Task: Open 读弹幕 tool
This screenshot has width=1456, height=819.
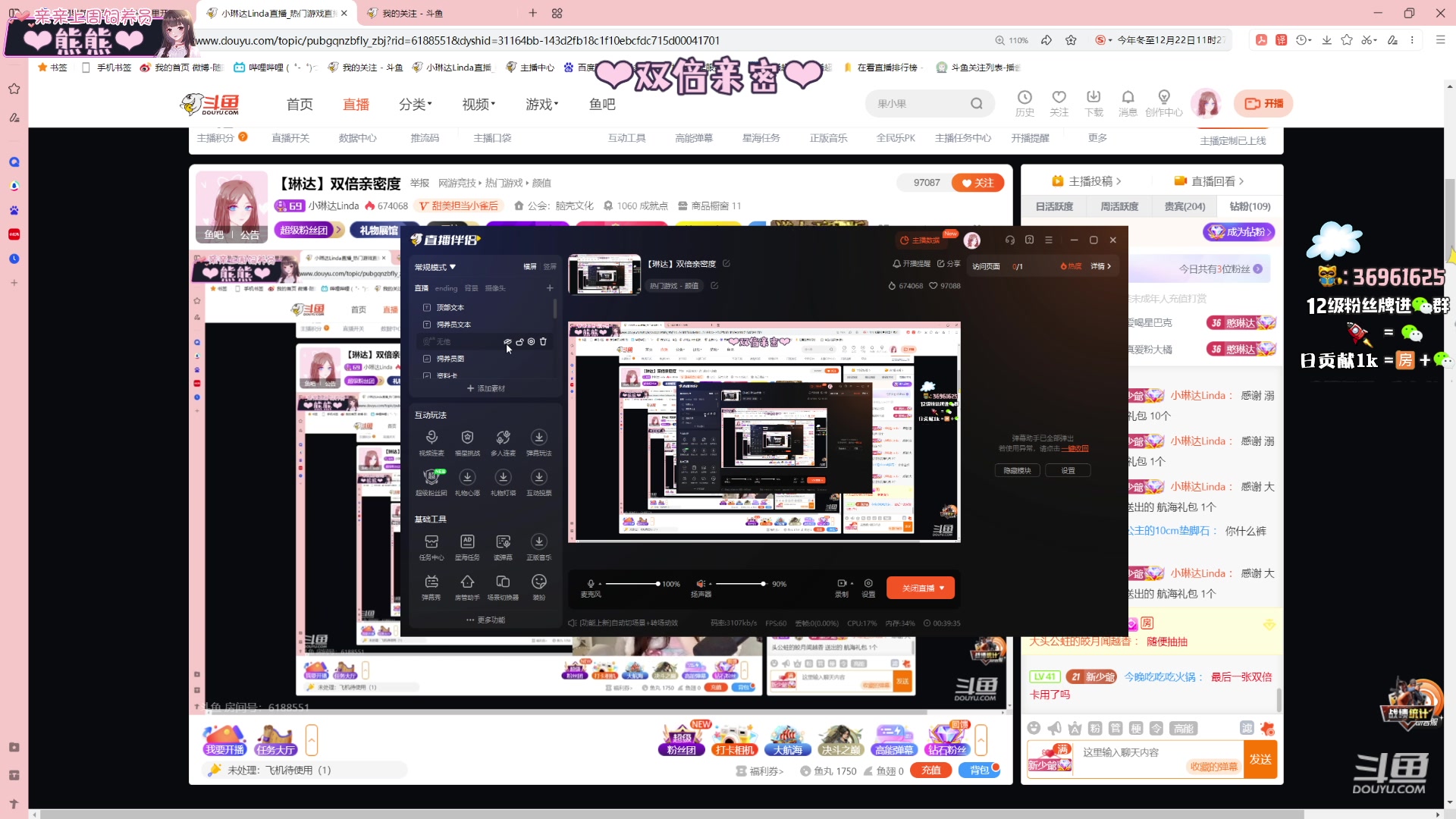Action: [503, 547]
